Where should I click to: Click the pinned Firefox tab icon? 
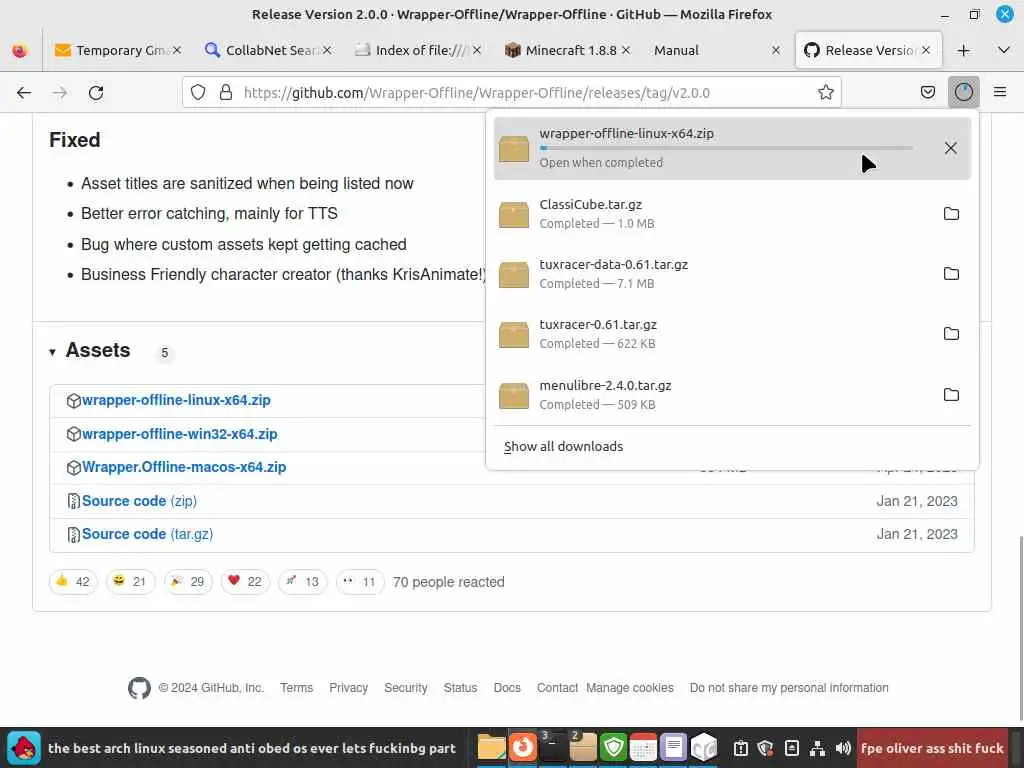(x=20, y=50)
